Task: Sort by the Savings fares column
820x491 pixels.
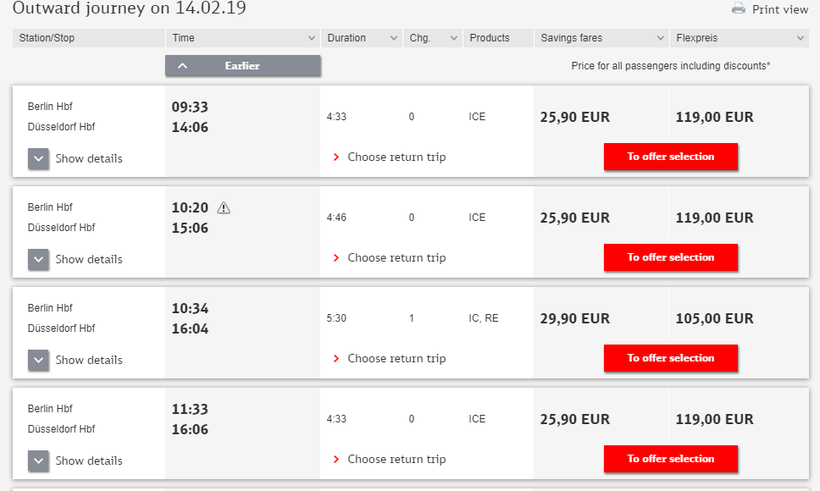Action: click(x=601, y=38)
